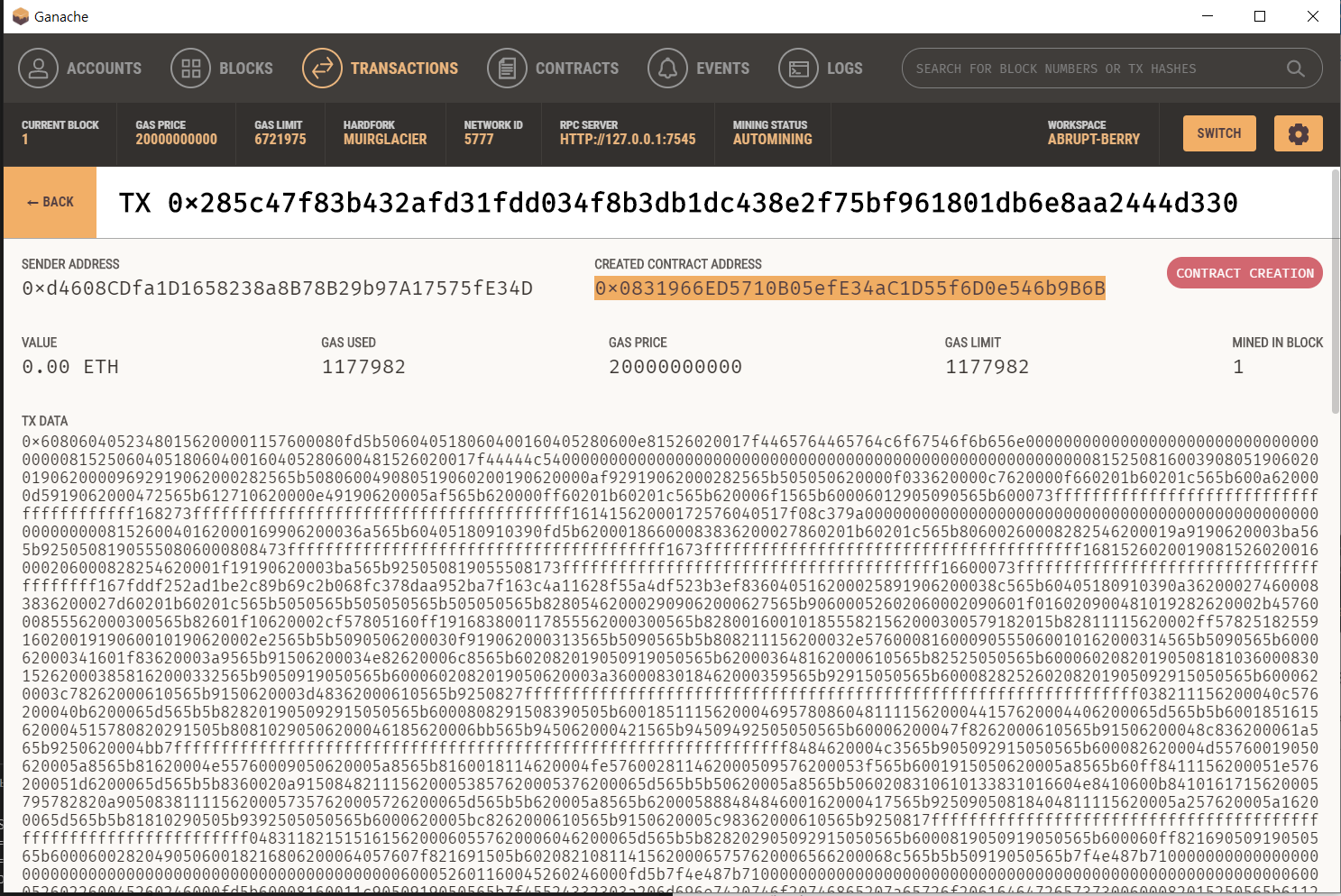Screen dimensions: 1341x896
Task: Click the transaction gas price 20000000000
Action: [675, 367]
